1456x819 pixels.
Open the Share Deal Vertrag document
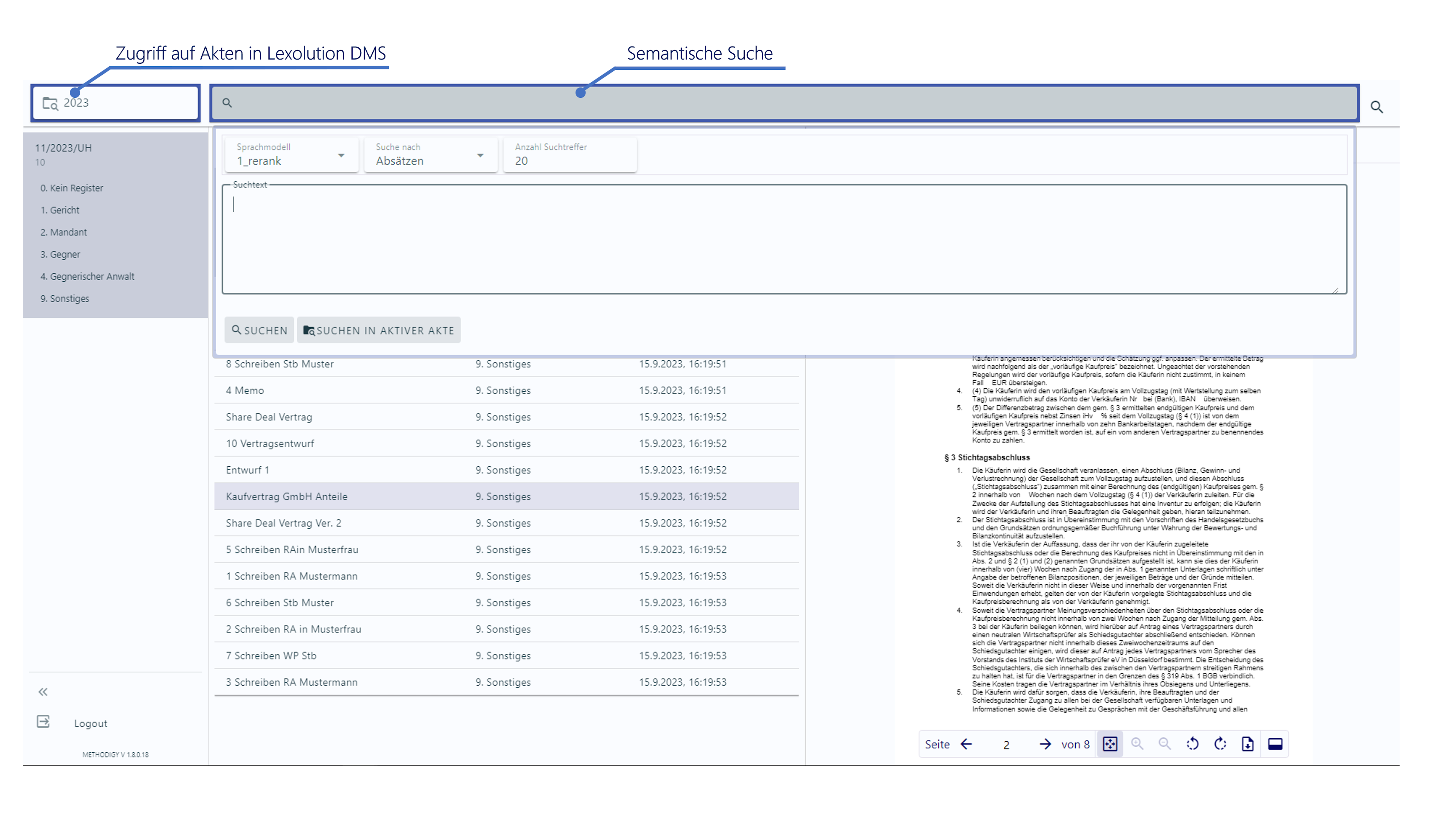507,417
